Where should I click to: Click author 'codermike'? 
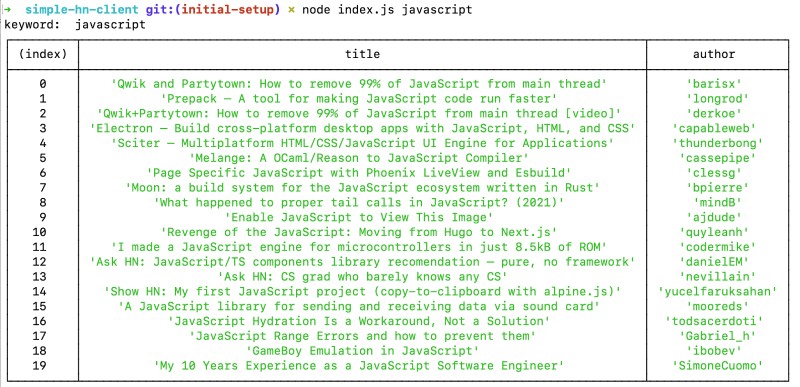pos(717,247)
